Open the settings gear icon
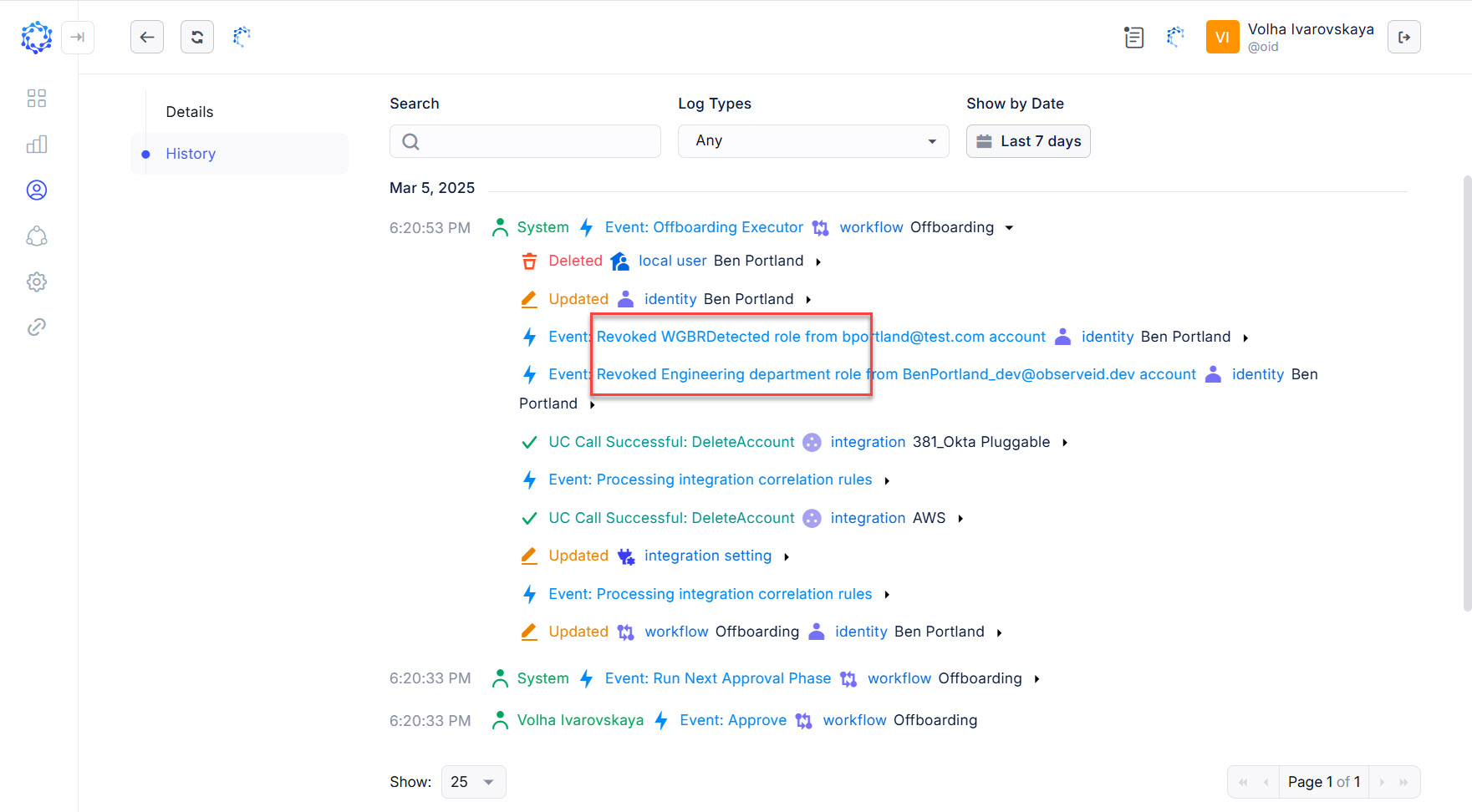The image size is (1472, 812). click(x=36, y=282)
